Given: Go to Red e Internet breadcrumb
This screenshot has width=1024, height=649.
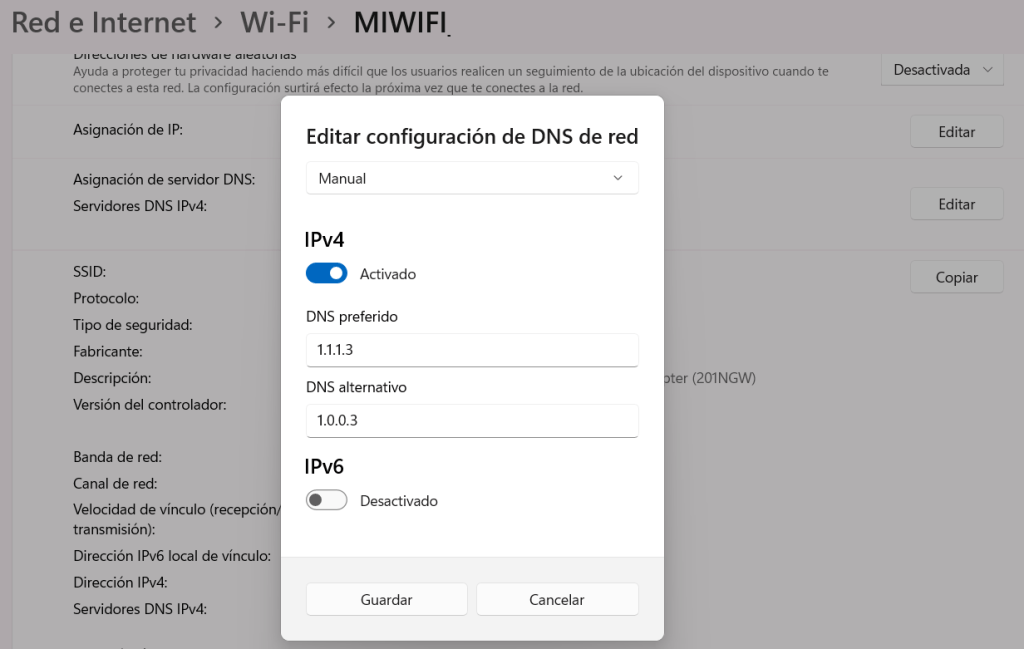Looking at the screenshot, I should point(104,22).
